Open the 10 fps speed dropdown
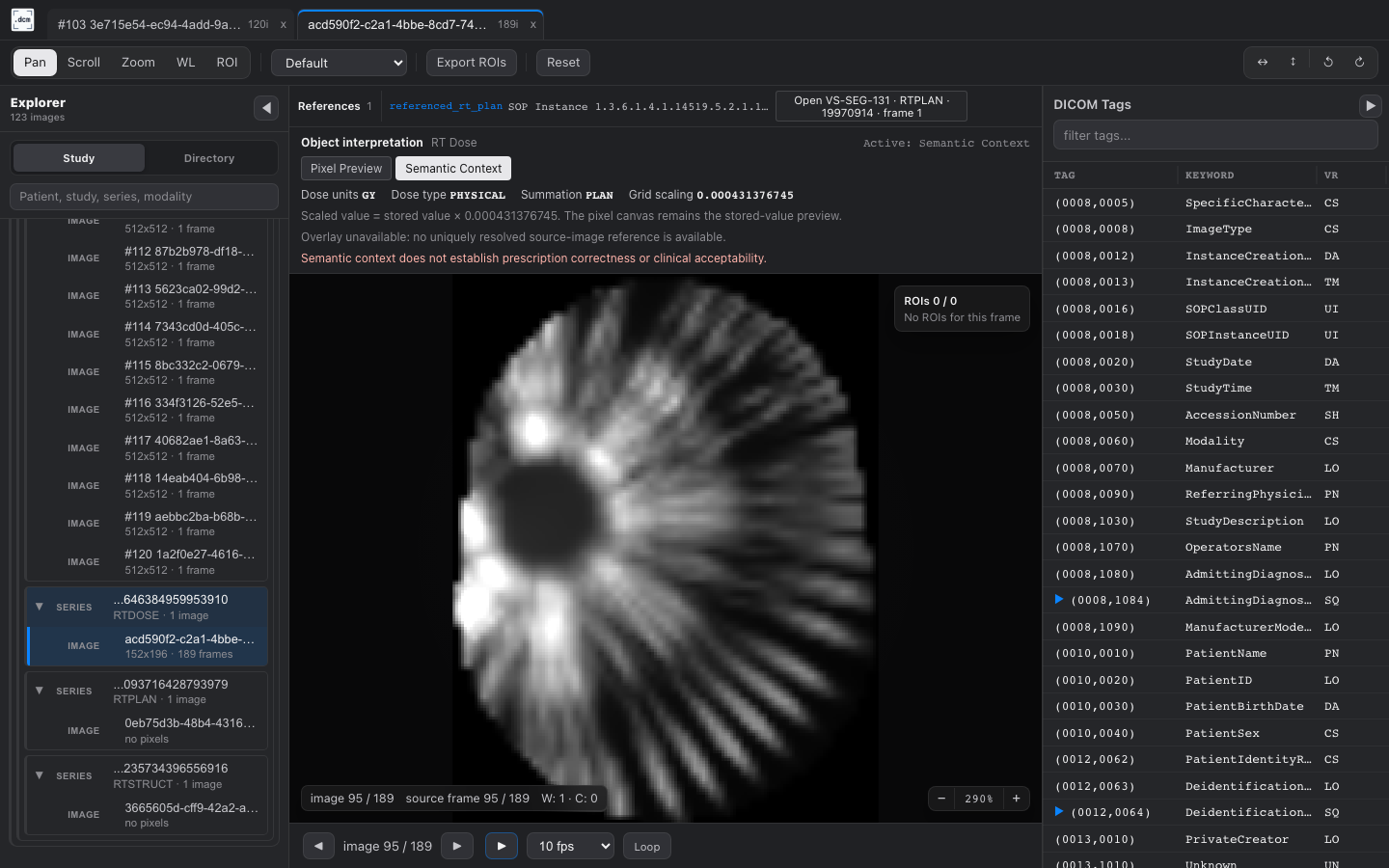The image size is (1389, 868). click(x=570, y=846)
